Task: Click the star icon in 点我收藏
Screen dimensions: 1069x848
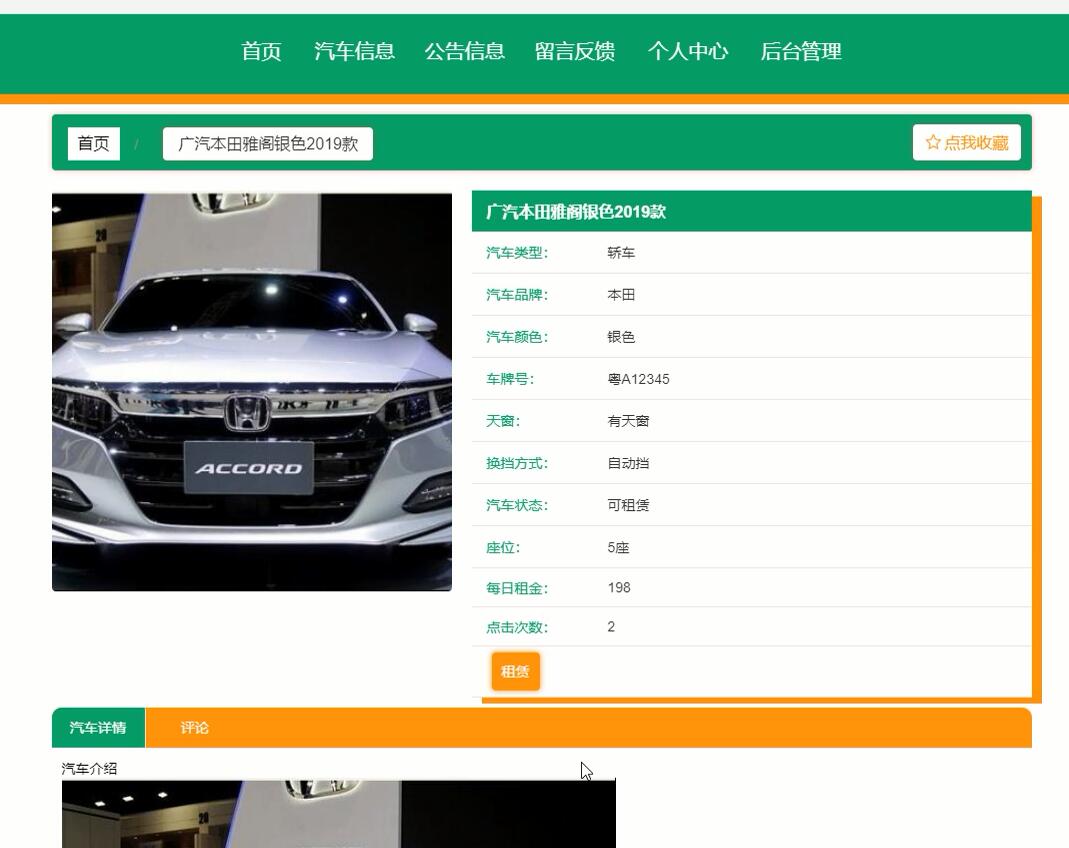Action: click(x=933, y=142)
